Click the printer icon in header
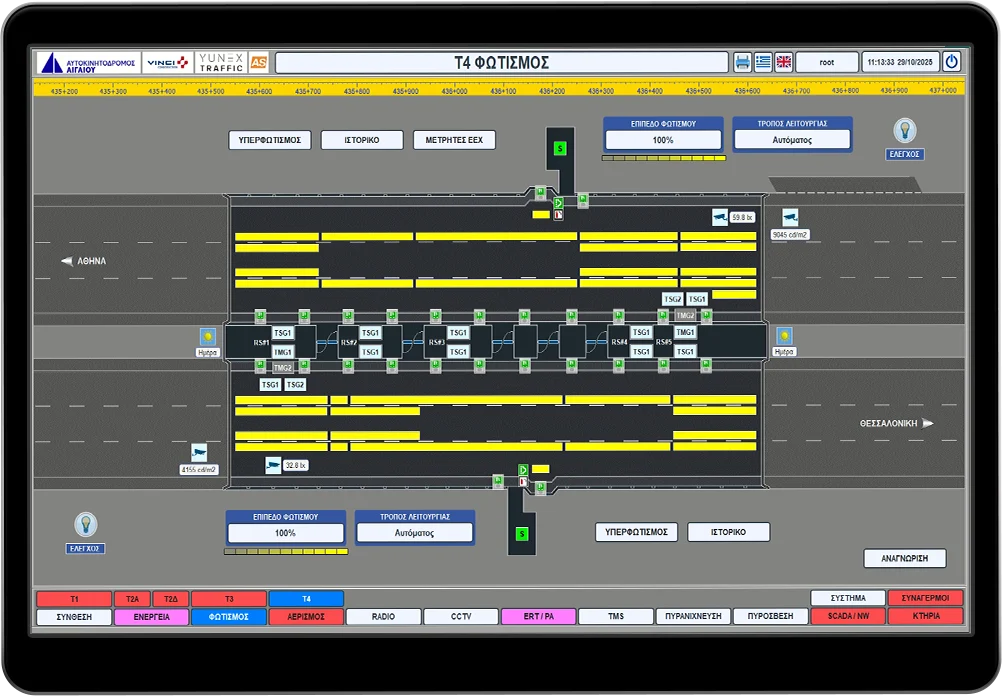This screenshot has height=696, width=1002. [742, 62]
